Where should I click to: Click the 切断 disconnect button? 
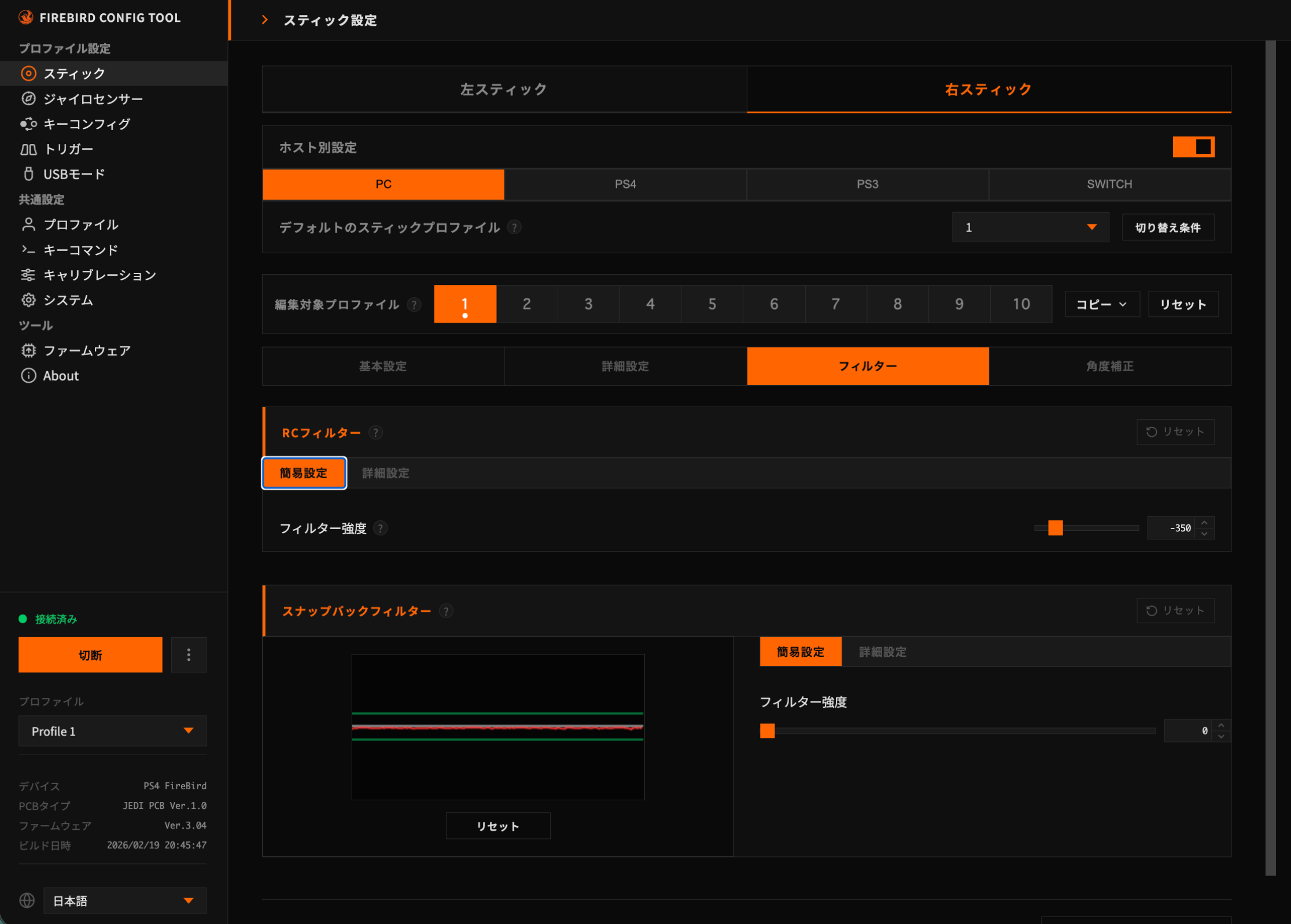coord(90,655)
